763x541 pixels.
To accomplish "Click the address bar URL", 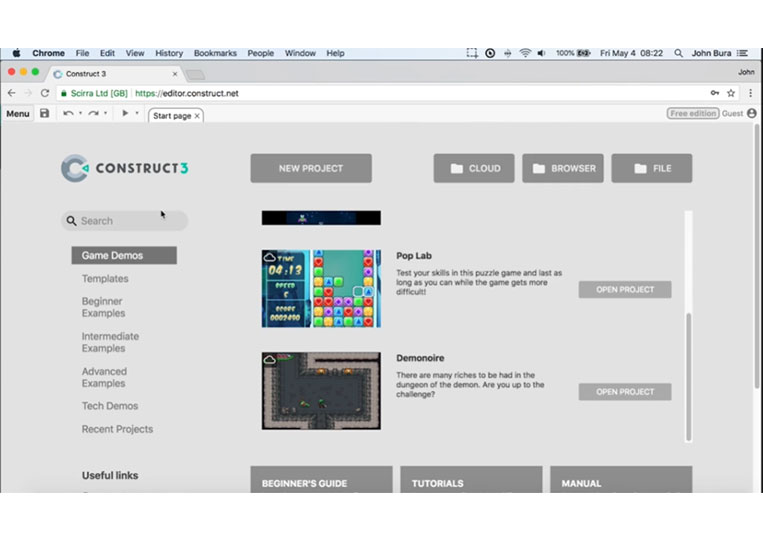I will point(187,93).
